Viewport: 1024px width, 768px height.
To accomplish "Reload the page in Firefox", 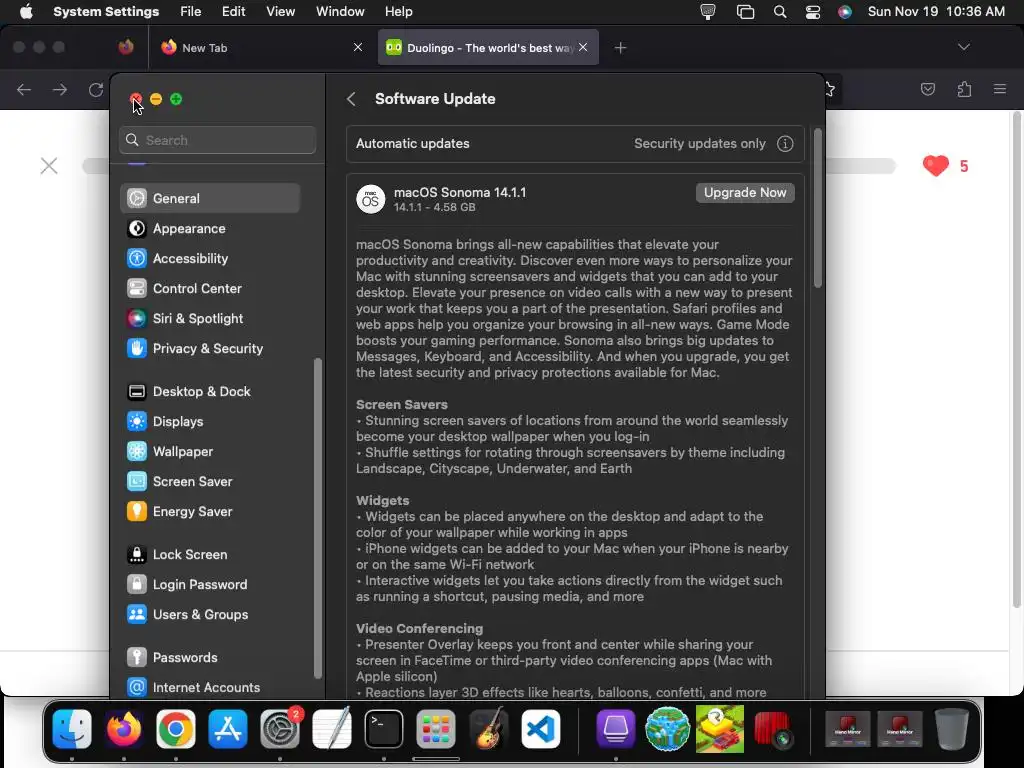I will pyautogui.click(x=96, y=89).
